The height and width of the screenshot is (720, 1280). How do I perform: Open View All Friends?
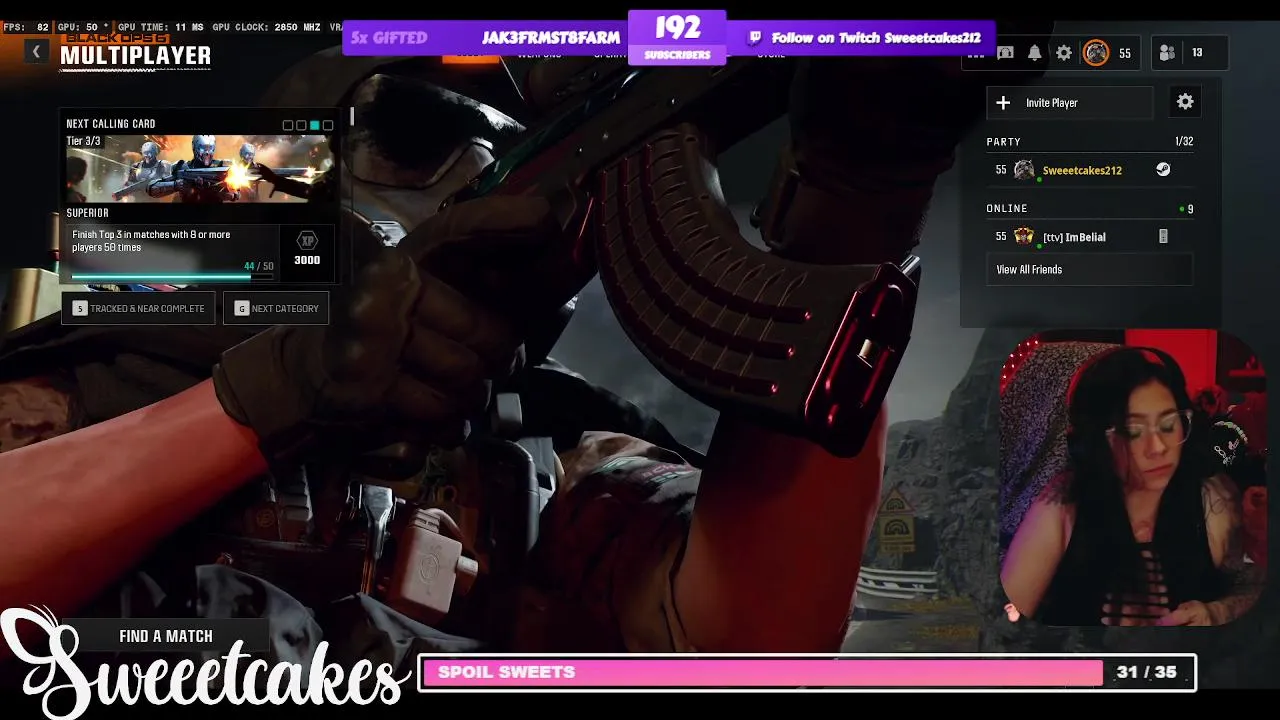1089,269
